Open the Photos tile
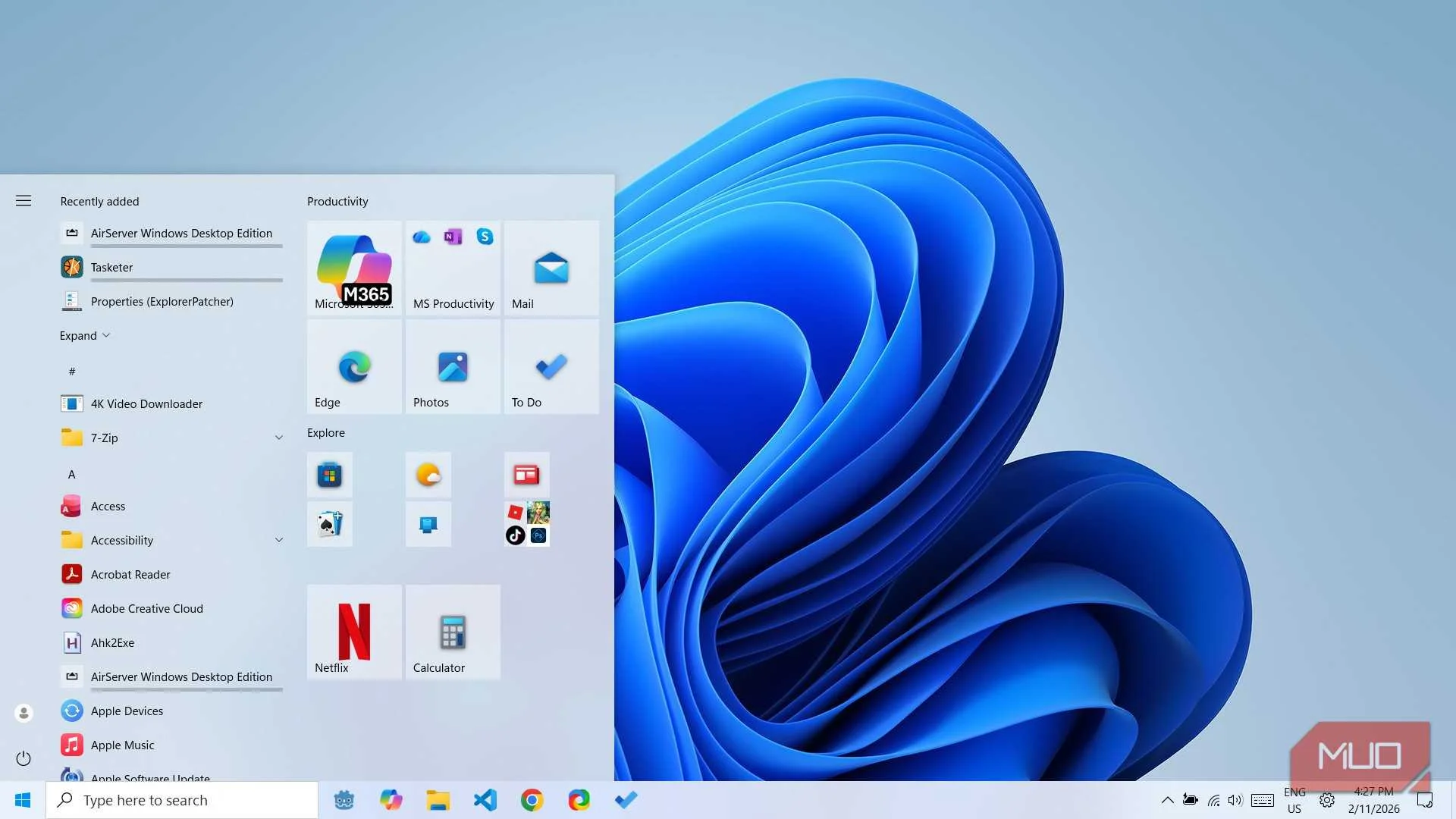 [x=452, y=366]
